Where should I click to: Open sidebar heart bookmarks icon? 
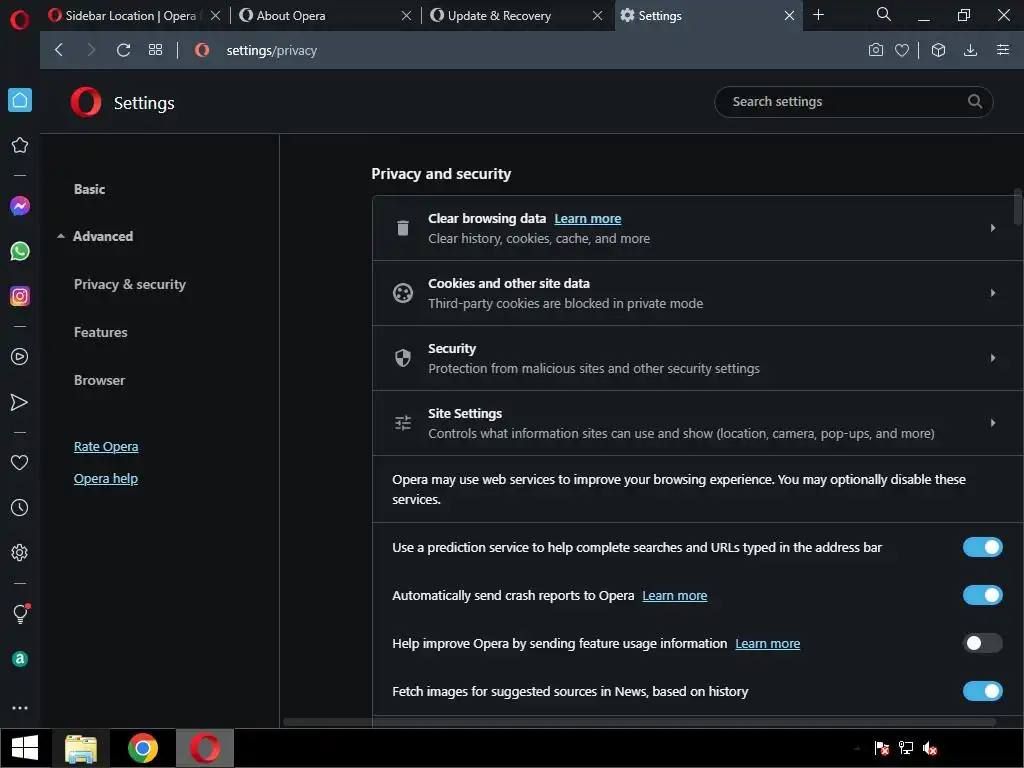[20, 462]
